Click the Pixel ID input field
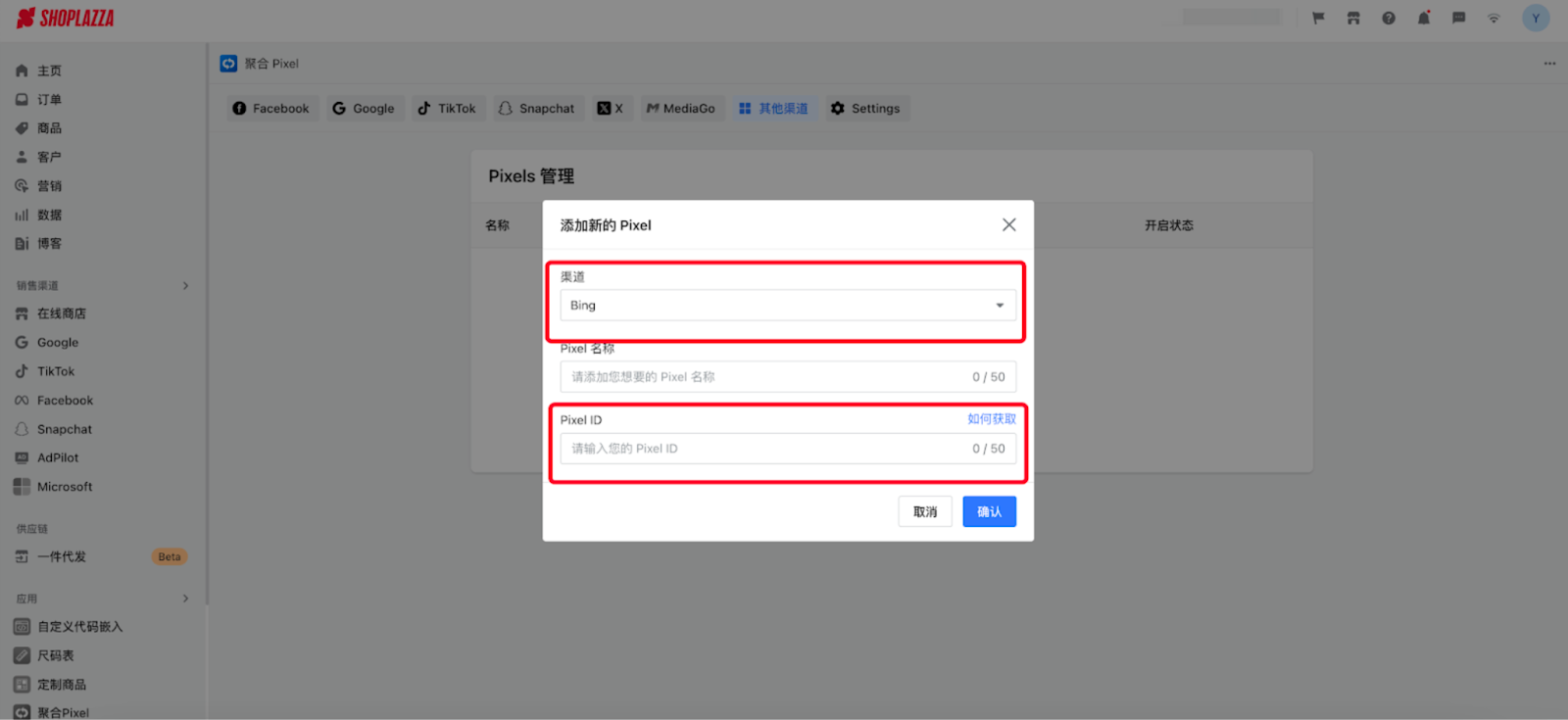 click(788, 449)
